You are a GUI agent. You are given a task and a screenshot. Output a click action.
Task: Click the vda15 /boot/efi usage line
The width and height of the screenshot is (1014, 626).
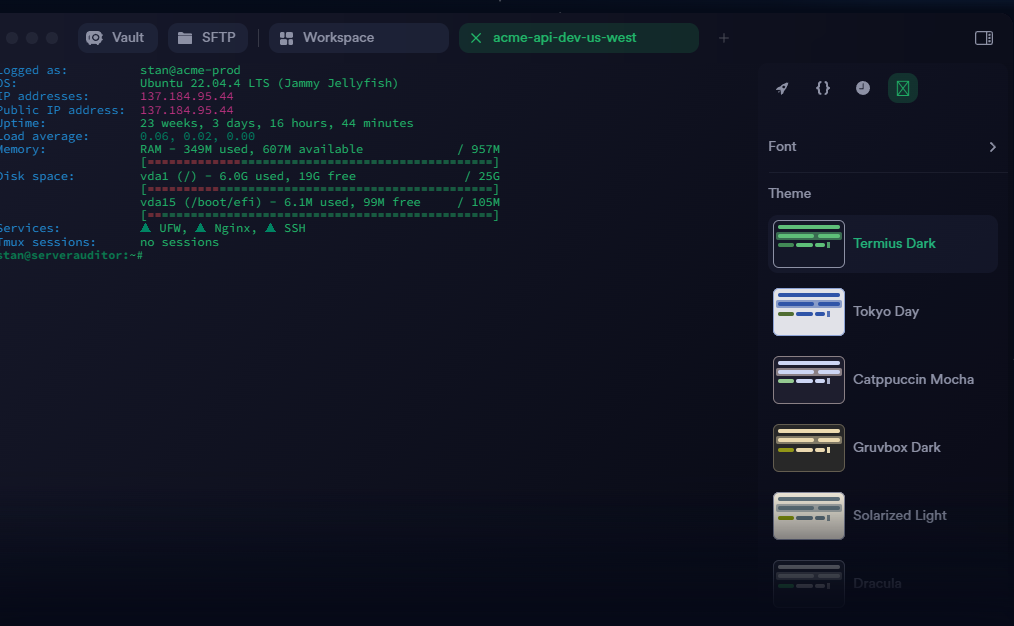point(319,202)
